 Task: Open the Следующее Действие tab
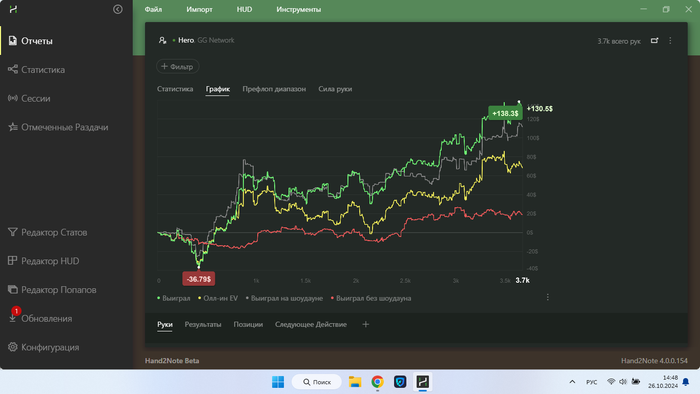[x=311, y=324]
